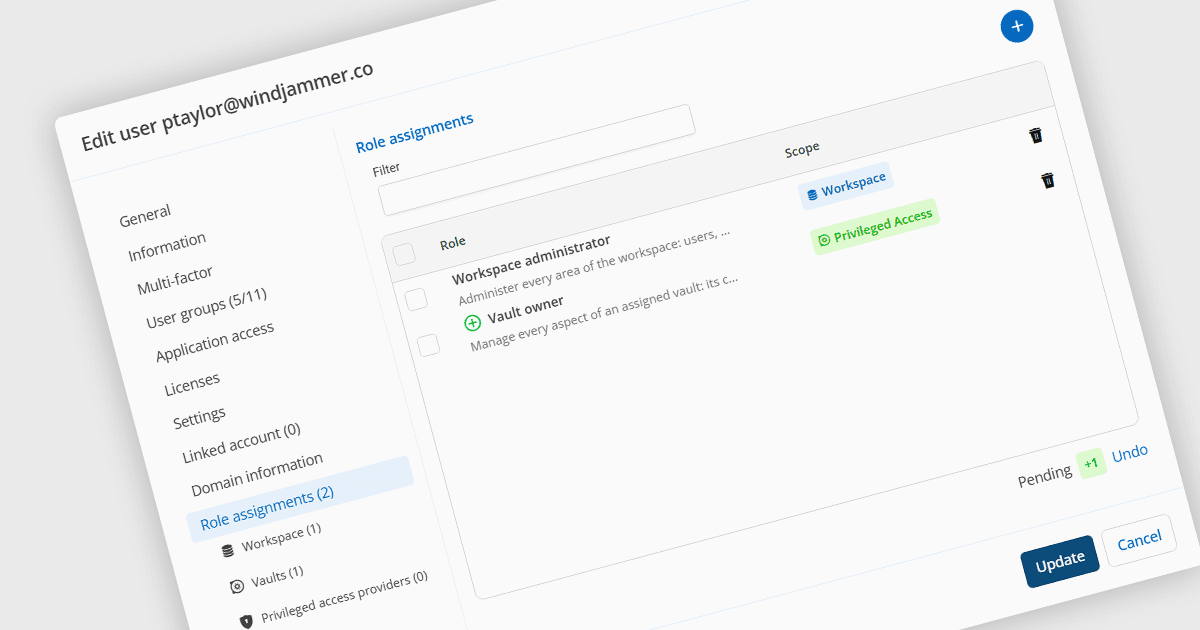Open the Multi-factor section
The image size is (1200, 630).
click(175, 281)
